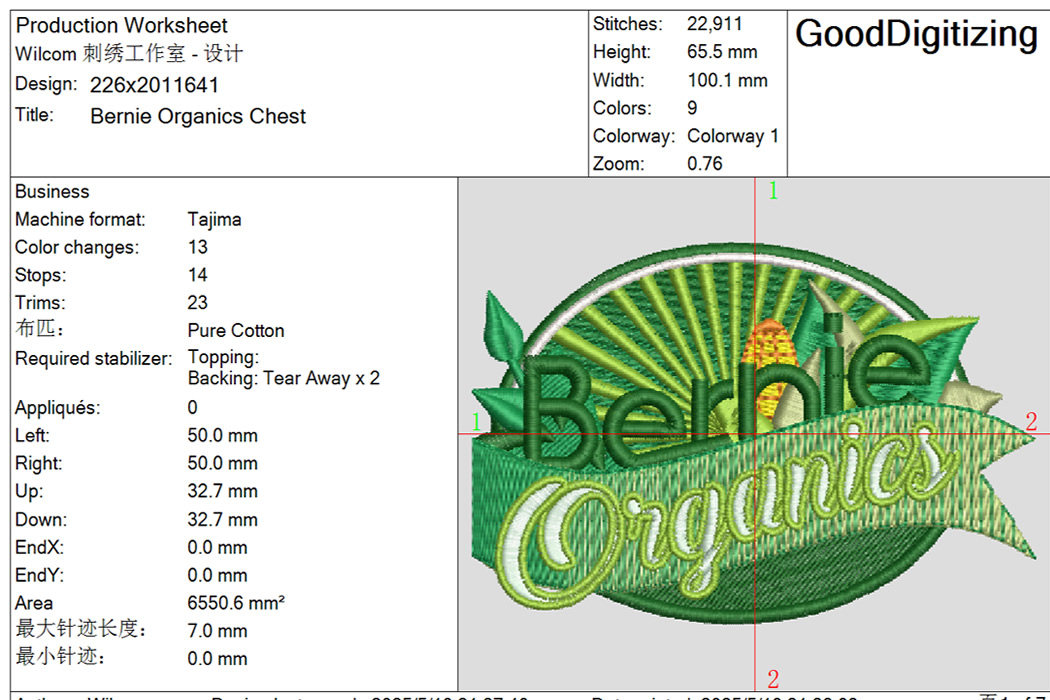The height and width of the screenshot is (700, 1050).
Task: Click the stitch count 22,911
Action: point(714,24)
